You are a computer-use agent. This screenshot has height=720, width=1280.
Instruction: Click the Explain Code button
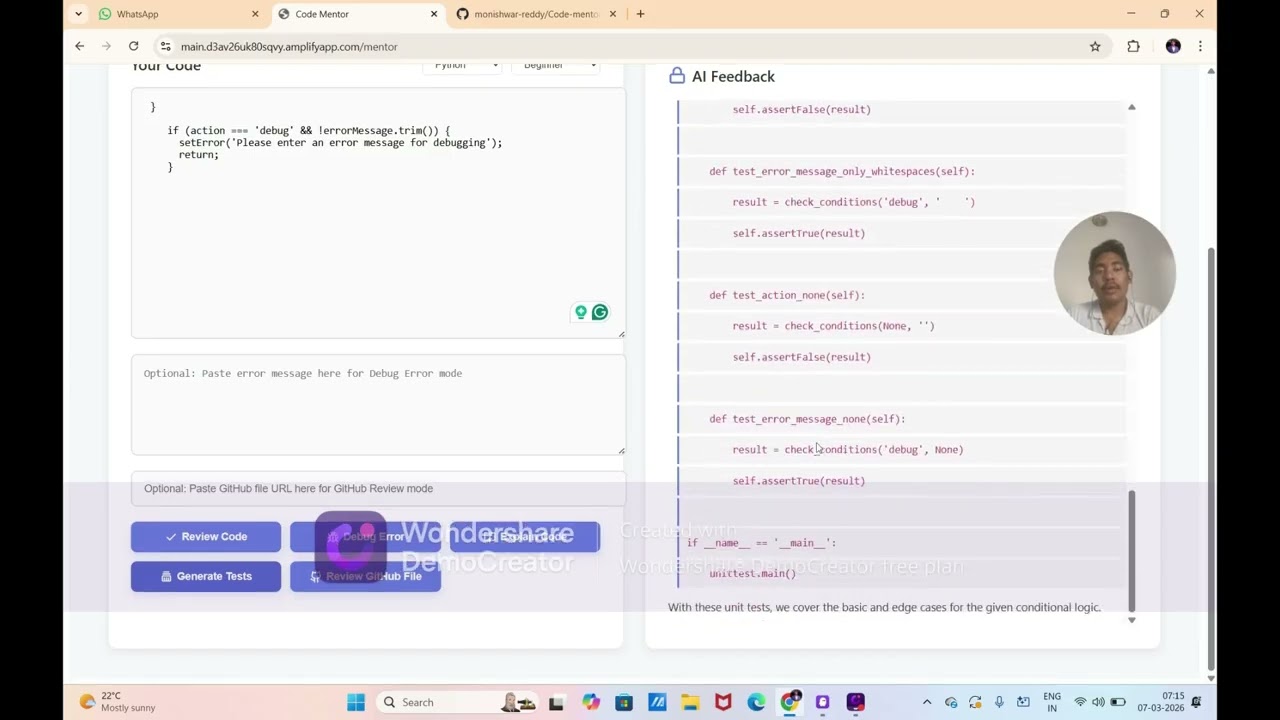pyautogui.click(x=525, y=537)
